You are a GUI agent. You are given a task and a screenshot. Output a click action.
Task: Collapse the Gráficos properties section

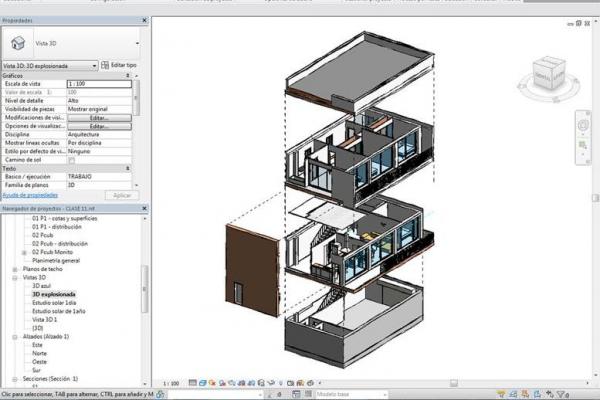(x=128, y=75)
